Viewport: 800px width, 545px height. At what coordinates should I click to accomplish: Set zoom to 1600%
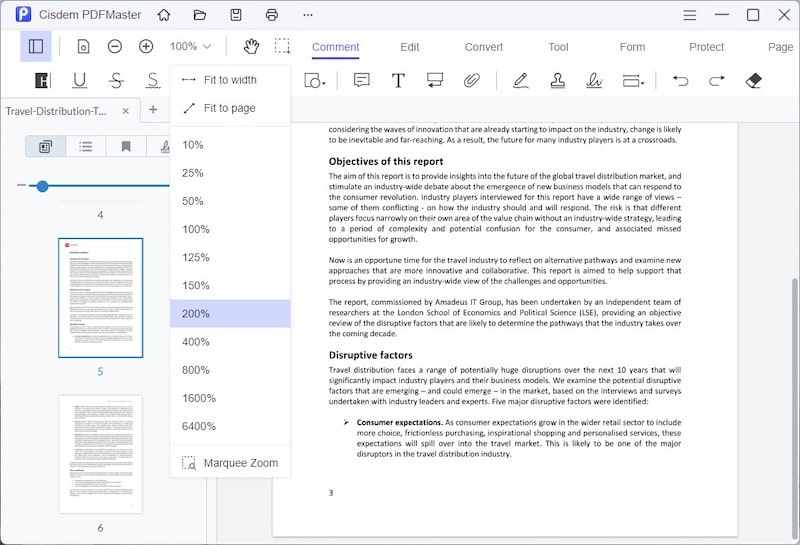point(230,398)
